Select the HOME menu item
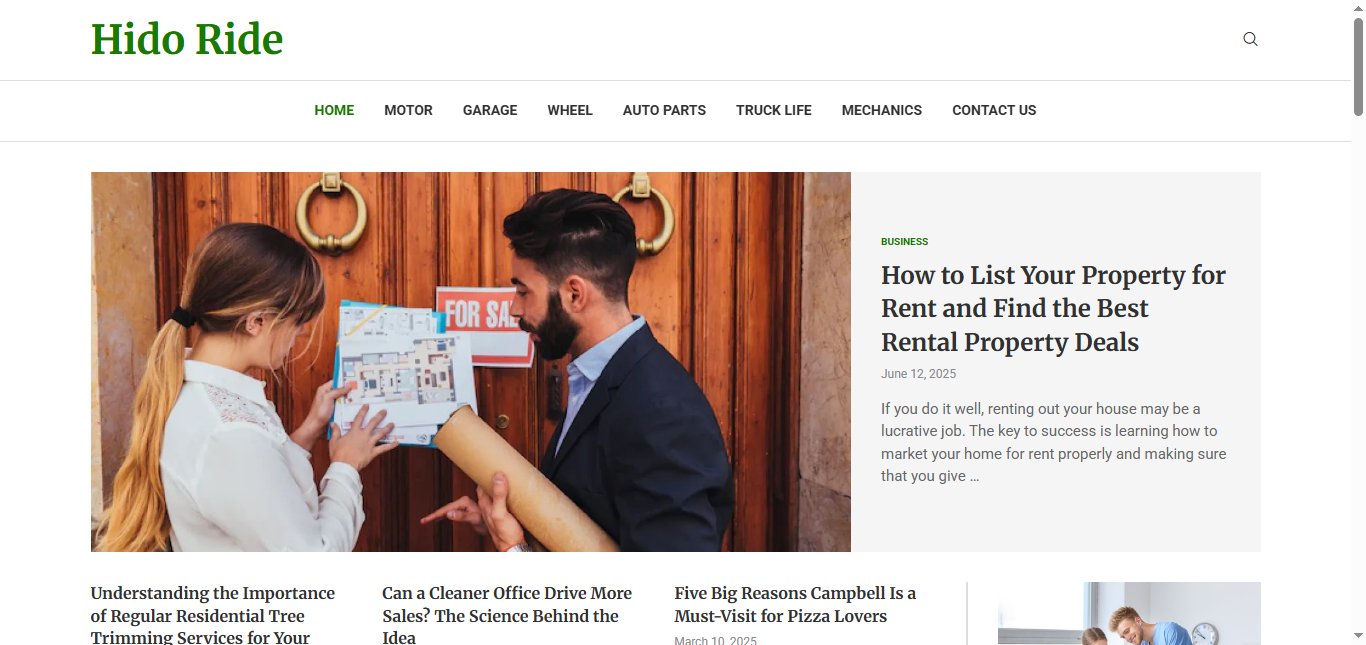The image size is (1366, 645). (x=334, y=110)
